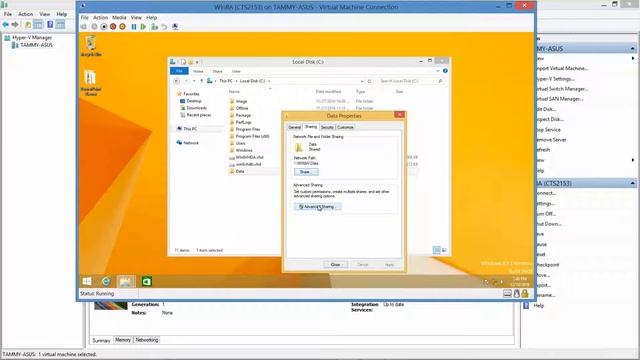640x360 pixels.
Task: Click the Start button in VM taskbar
Action: [x=87, y=281]
